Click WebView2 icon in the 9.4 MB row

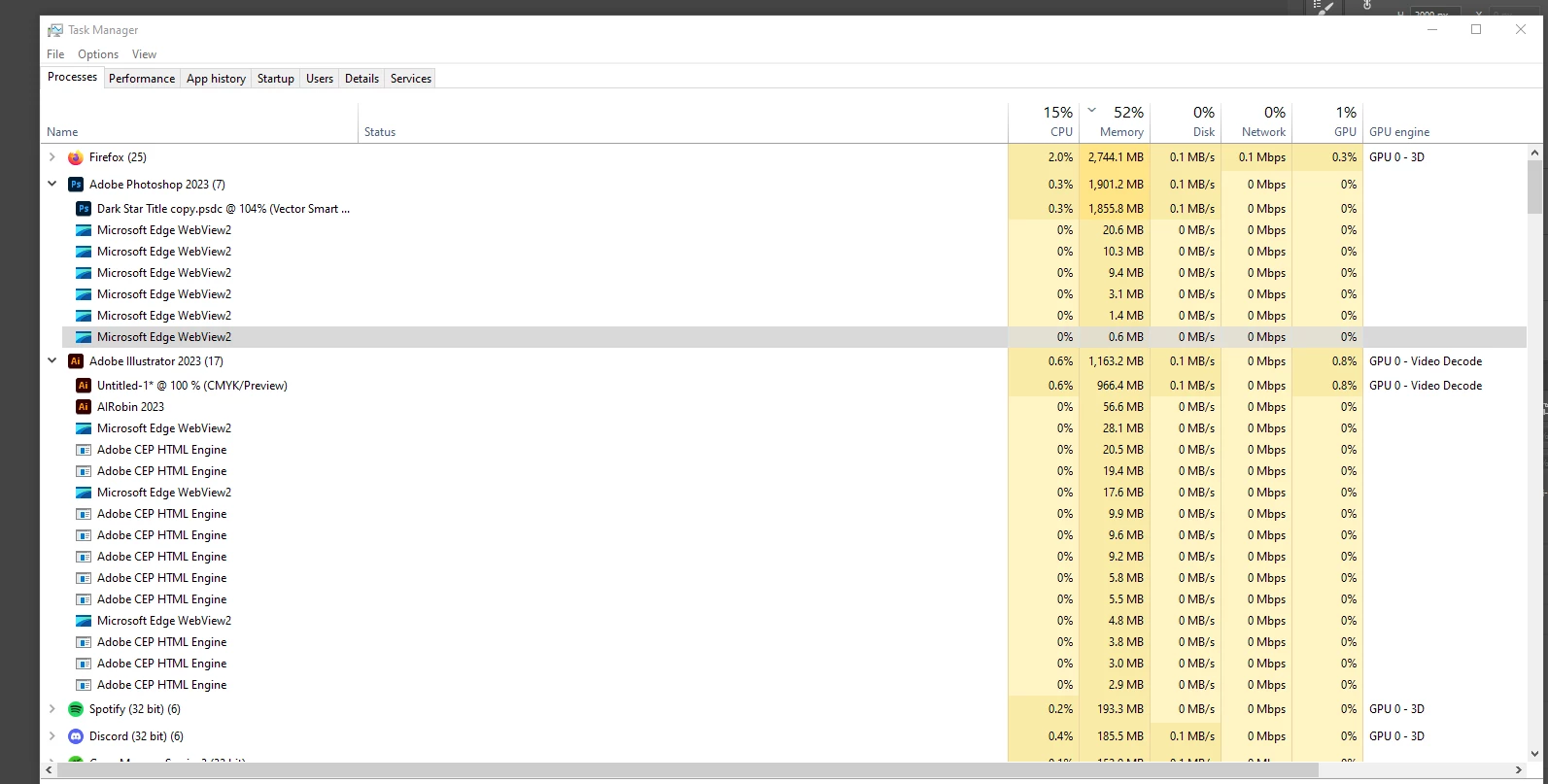point(84,273)
